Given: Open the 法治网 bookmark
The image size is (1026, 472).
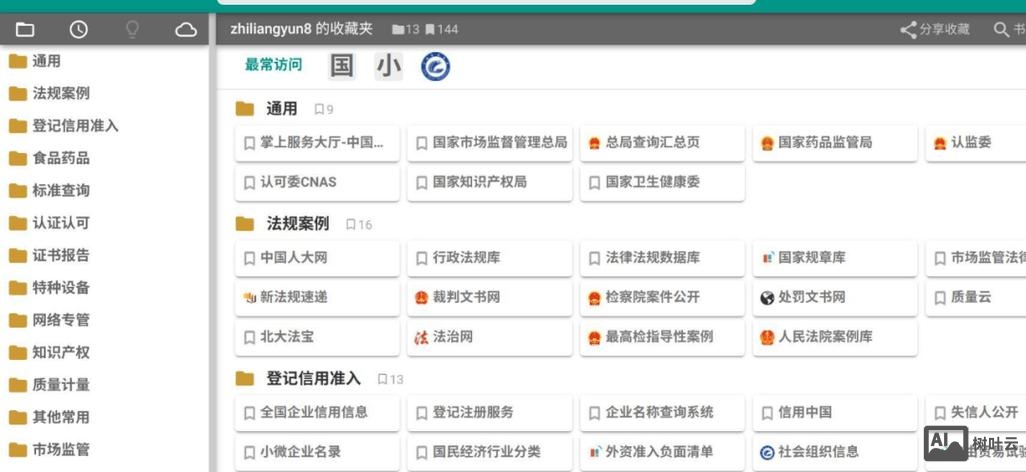Looking at the screenshot, I should [489, 338].
